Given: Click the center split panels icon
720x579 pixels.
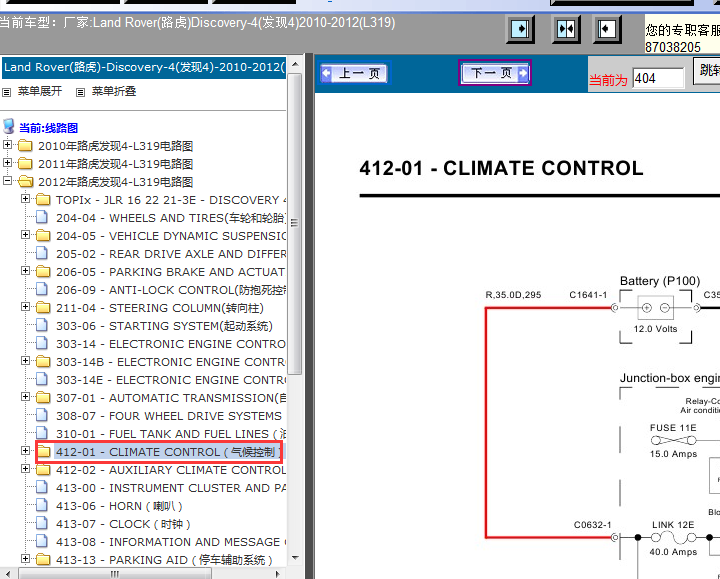Looking at the screenshot, I should pyautogui.click(x=566, y=29).
